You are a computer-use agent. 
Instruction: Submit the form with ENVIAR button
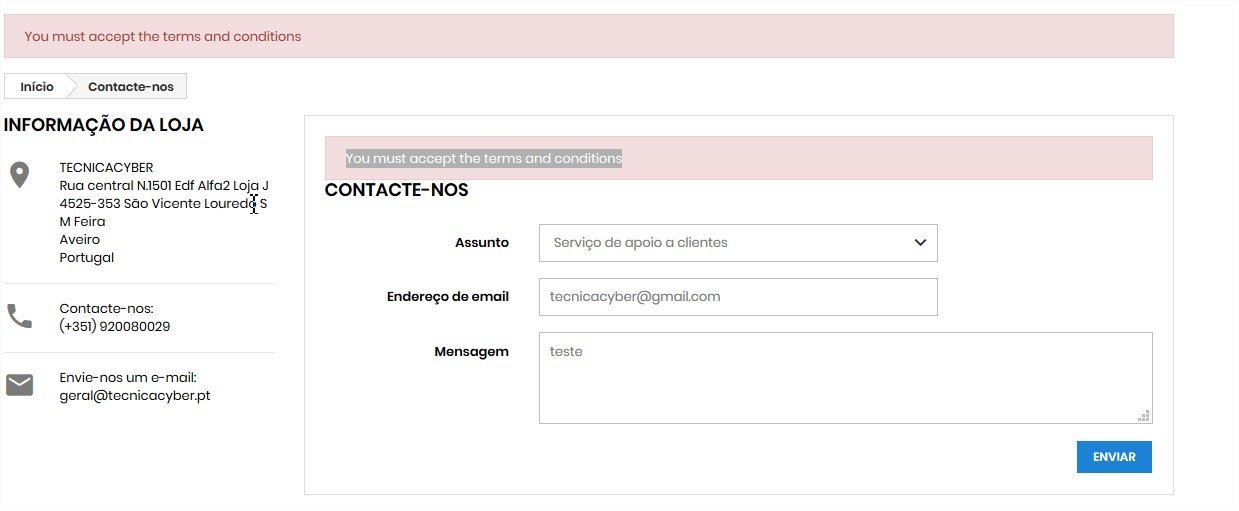click(1114, 457)
